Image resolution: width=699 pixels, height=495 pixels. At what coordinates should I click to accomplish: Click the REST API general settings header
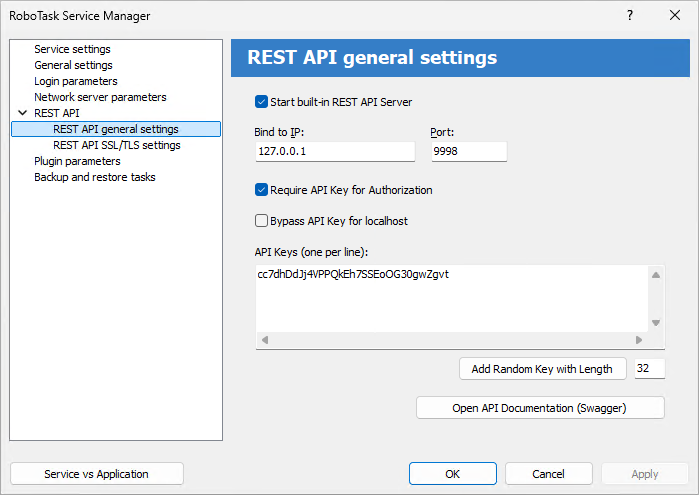(461, 58)
